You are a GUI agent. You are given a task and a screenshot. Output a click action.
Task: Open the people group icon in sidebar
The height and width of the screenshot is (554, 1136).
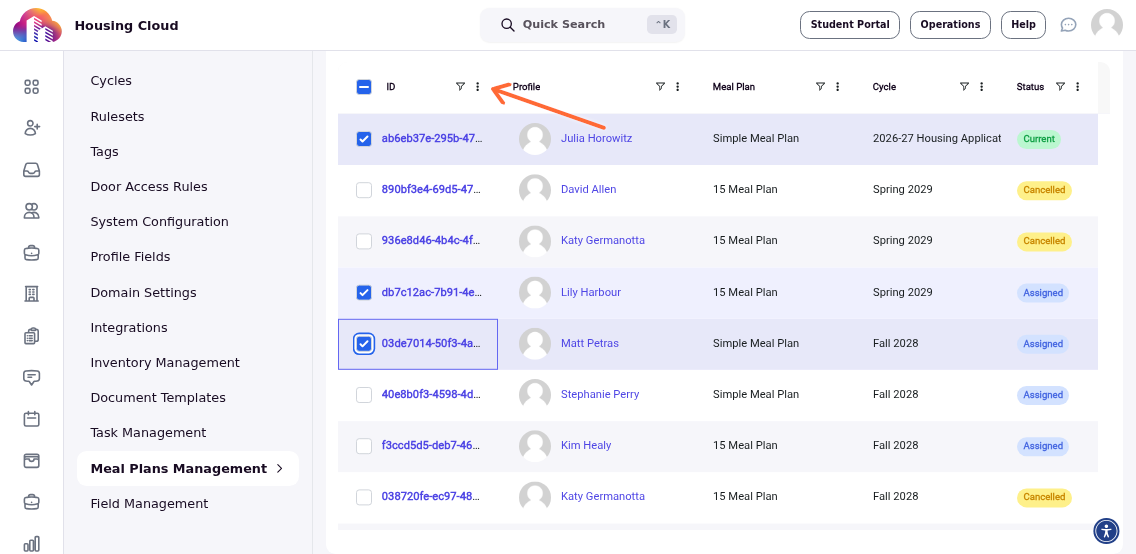31,211
